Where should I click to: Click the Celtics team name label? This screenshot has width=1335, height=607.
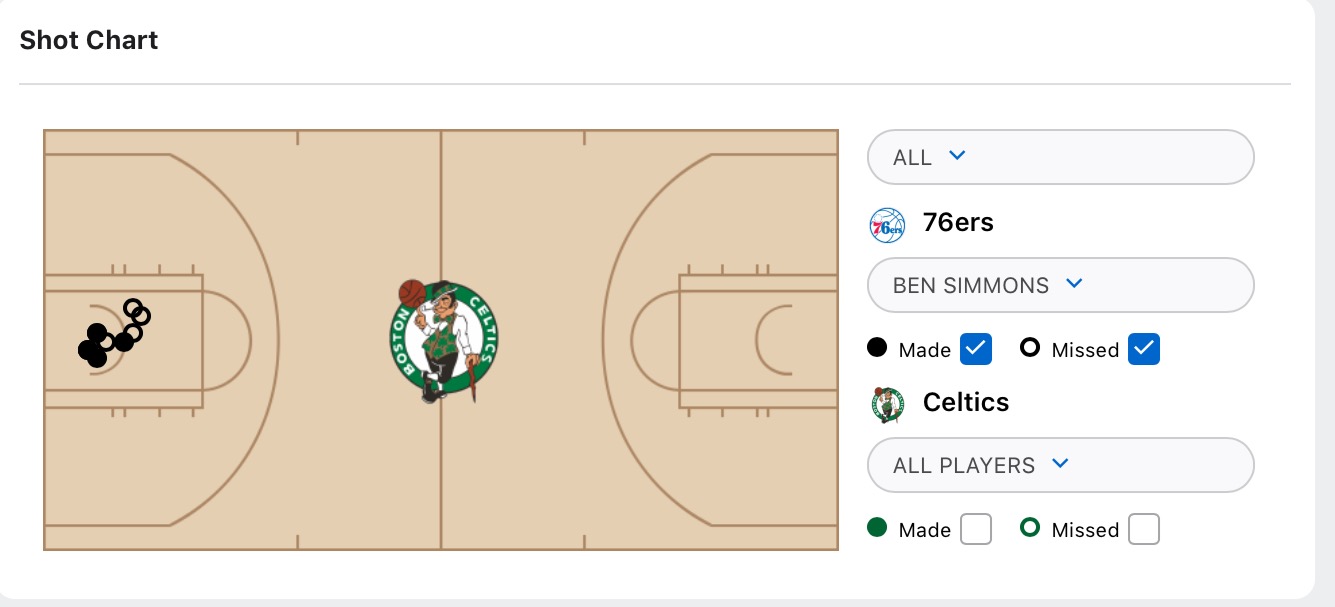966,402
